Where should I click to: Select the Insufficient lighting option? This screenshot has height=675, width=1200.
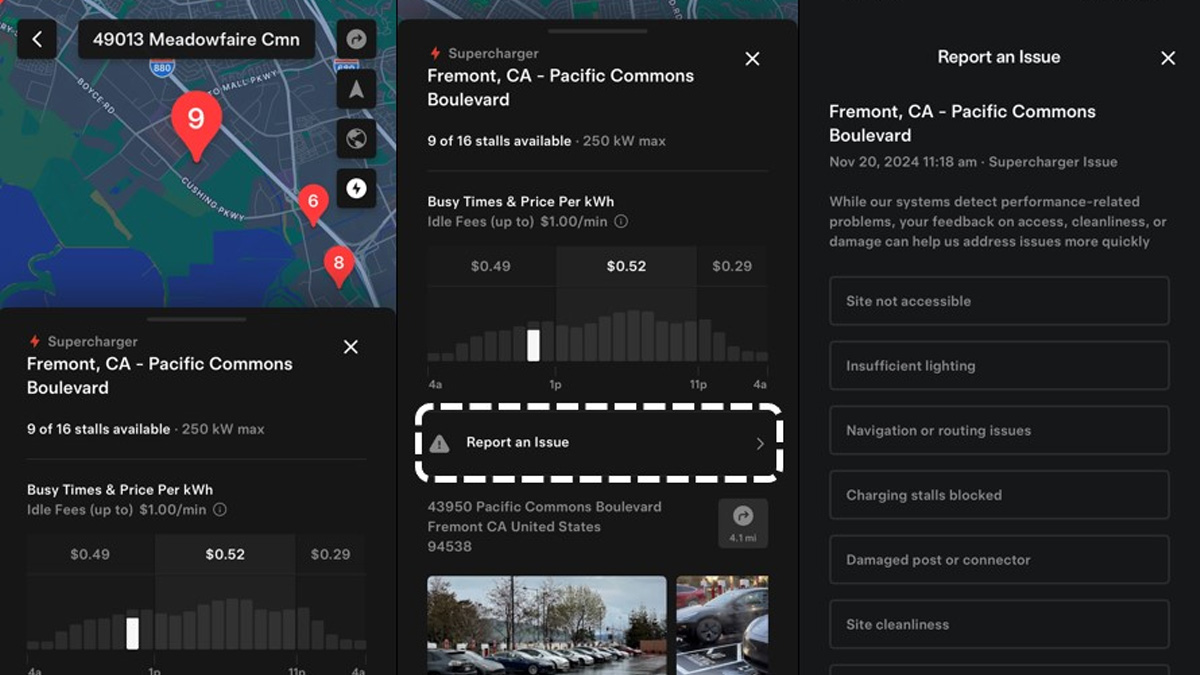pyautogui.click(x=999, y=366)
